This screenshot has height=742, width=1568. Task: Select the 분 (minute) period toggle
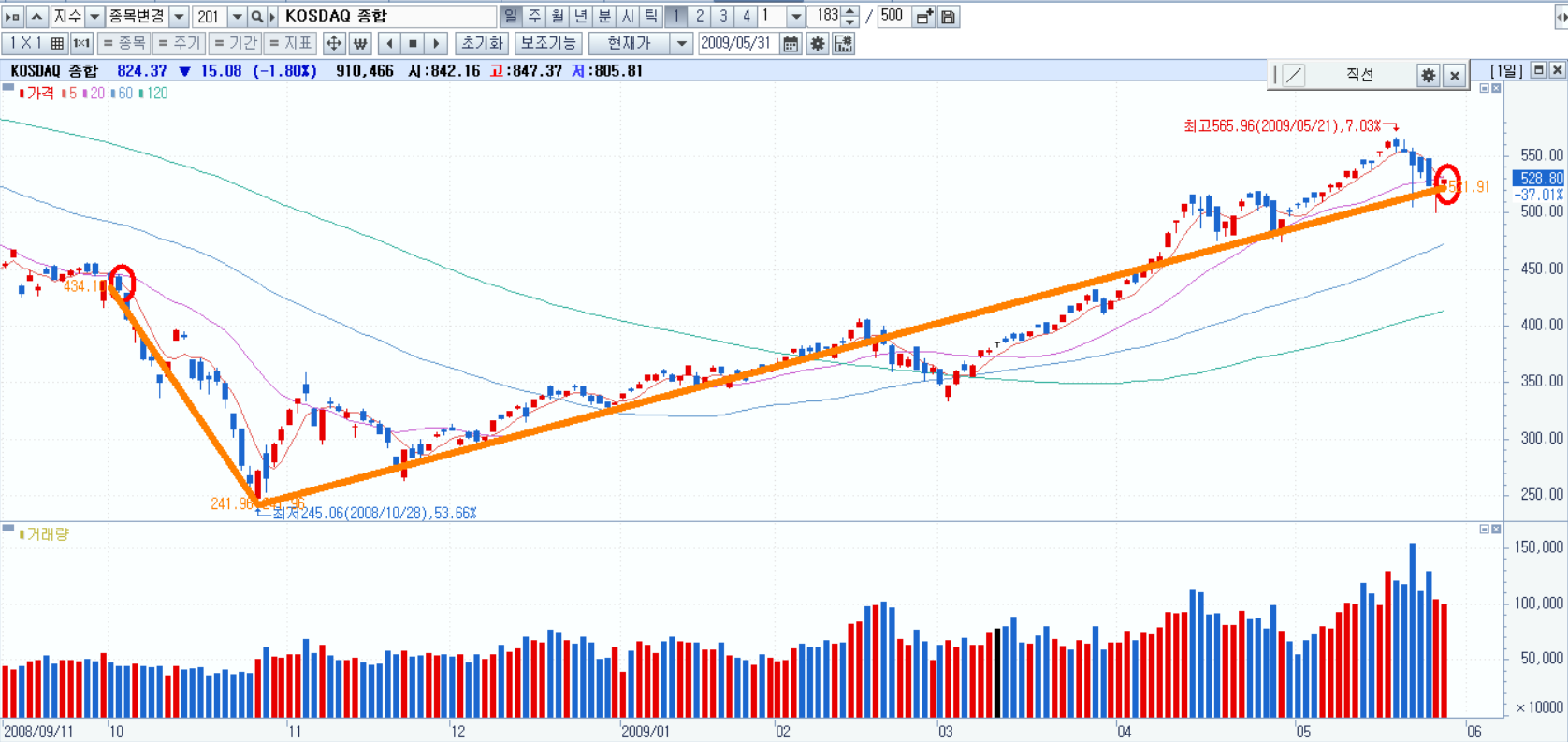tap(604, 17)
